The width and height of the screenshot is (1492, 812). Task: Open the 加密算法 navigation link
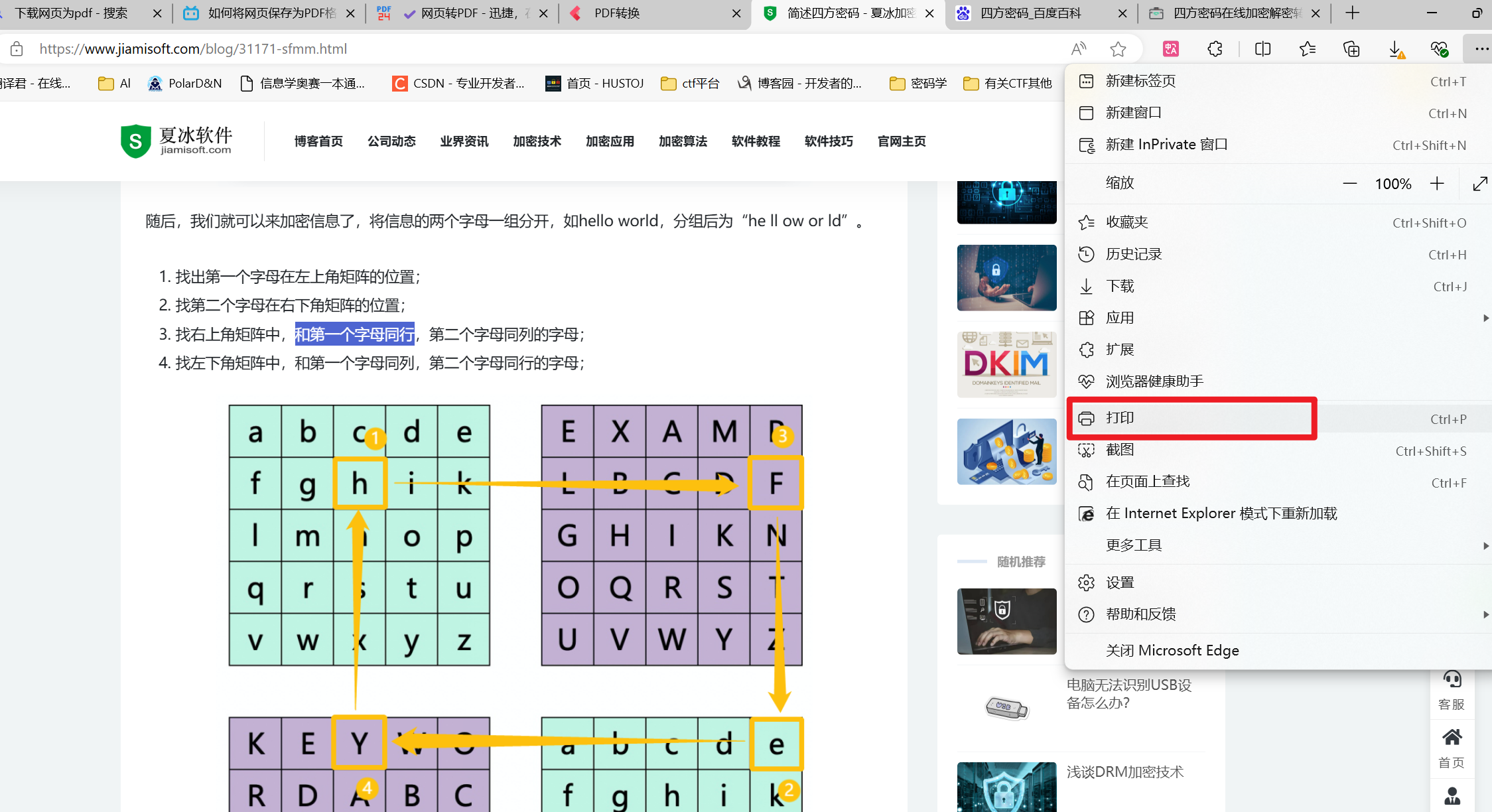point(683,141)
